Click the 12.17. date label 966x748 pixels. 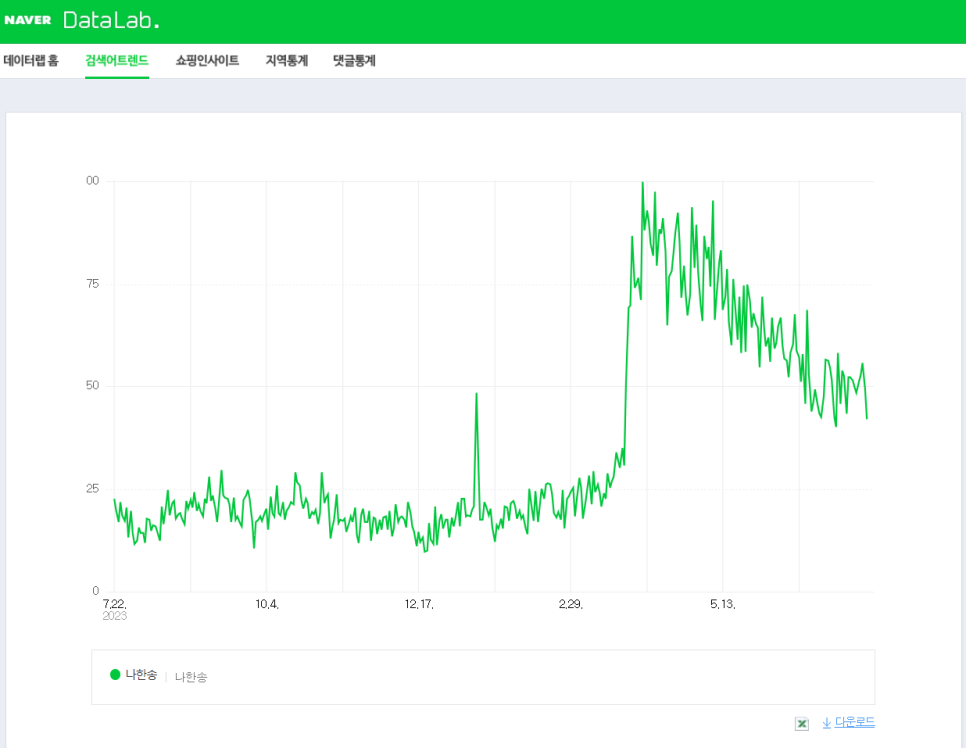coord(419,604)
